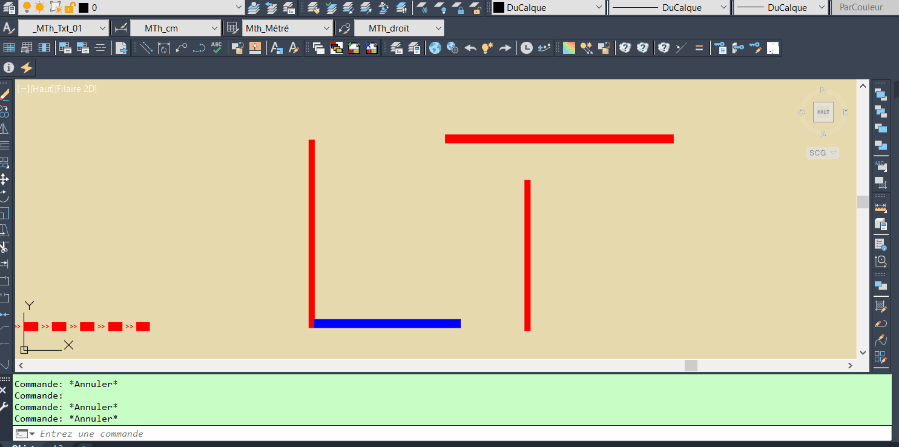Viewport: 899px width, 447px height.
Task: Click the text with blue square icon
Action: [276, 48]
